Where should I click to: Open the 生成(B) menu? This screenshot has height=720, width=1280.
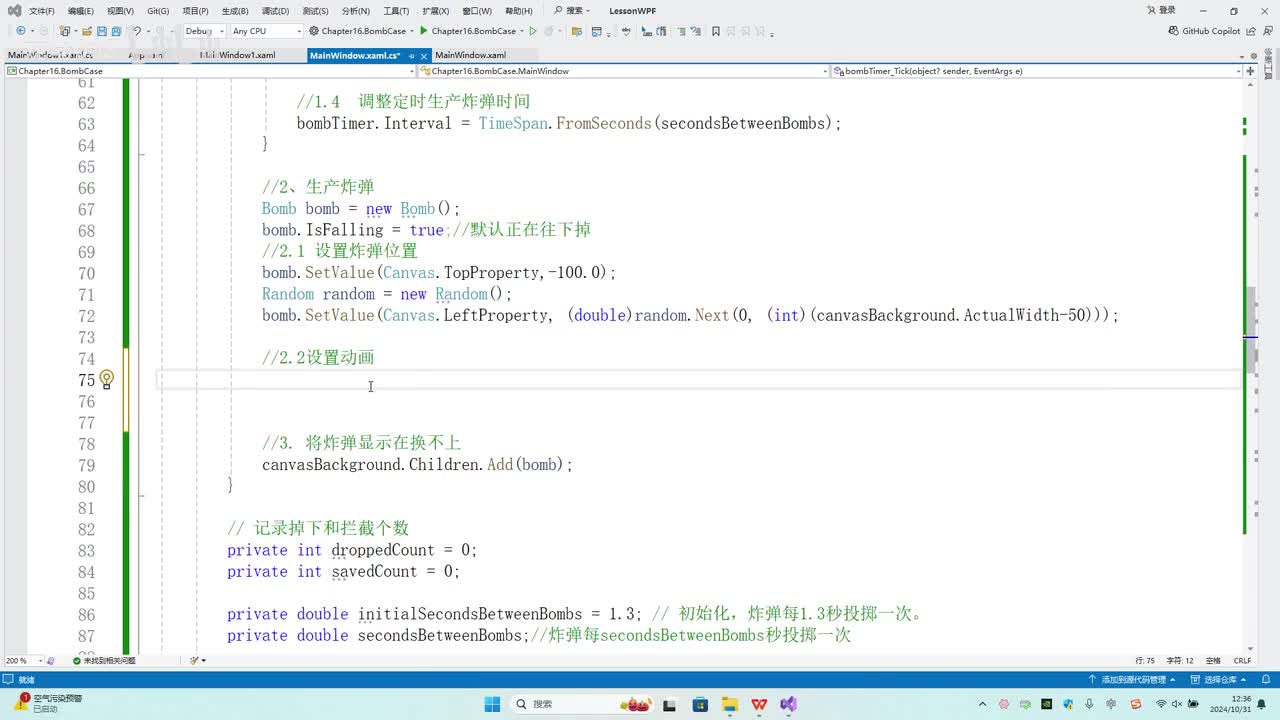[235, 11]
